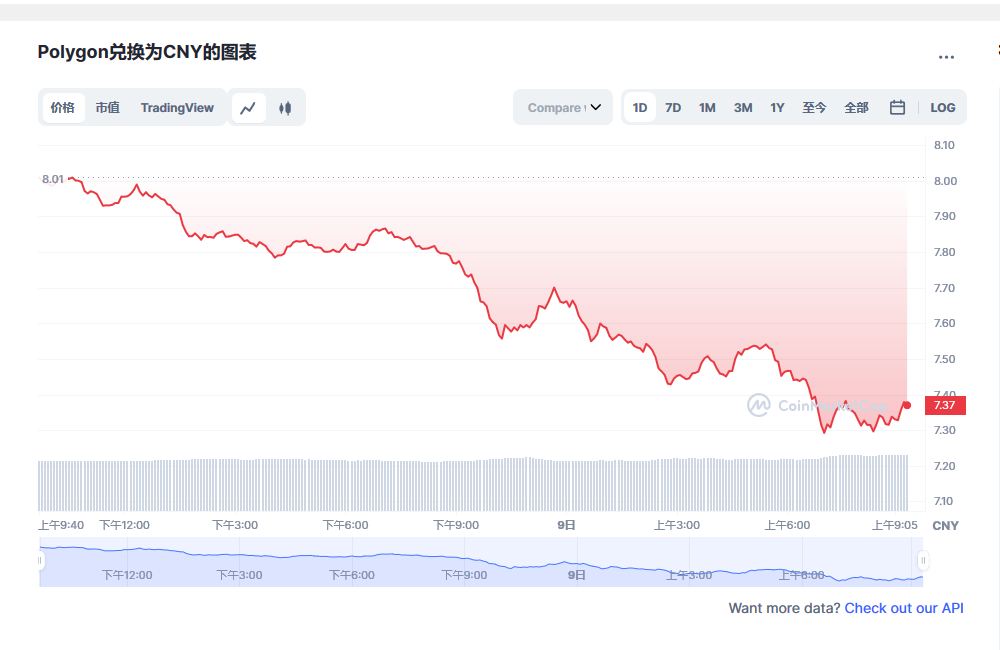Toggle logarithmic scale with LOG

[943, 107]
